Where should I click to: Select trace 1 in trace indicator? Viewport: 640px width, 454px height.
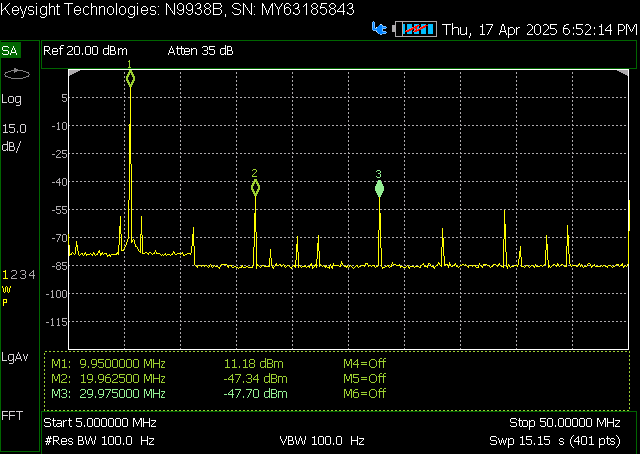[x=5, y=275]
